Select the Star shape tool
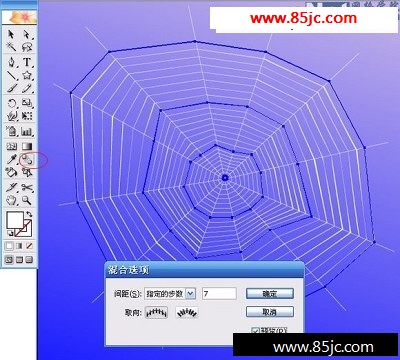400x360 pixels. point(27,75)
